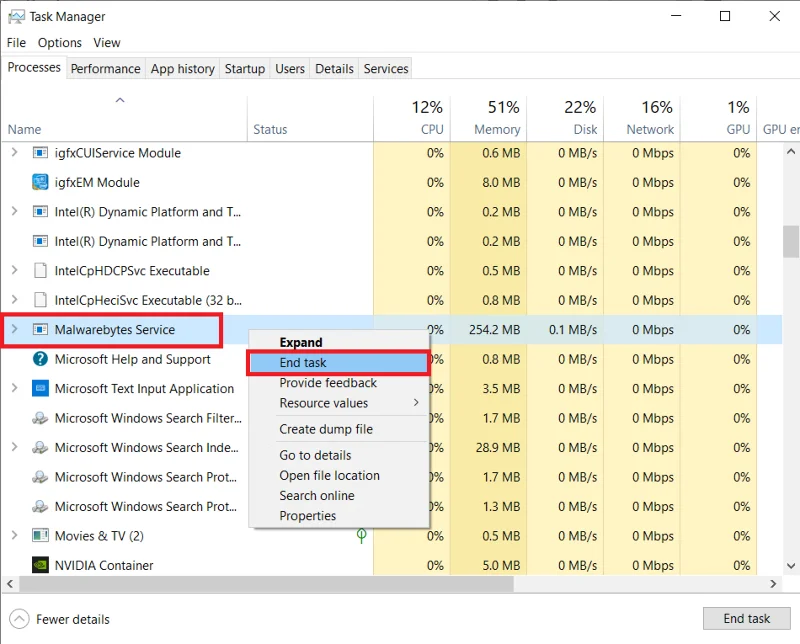
Task: Select the igfxEM Module 8.0 MB cell
Action: click(x=488, y=182)
